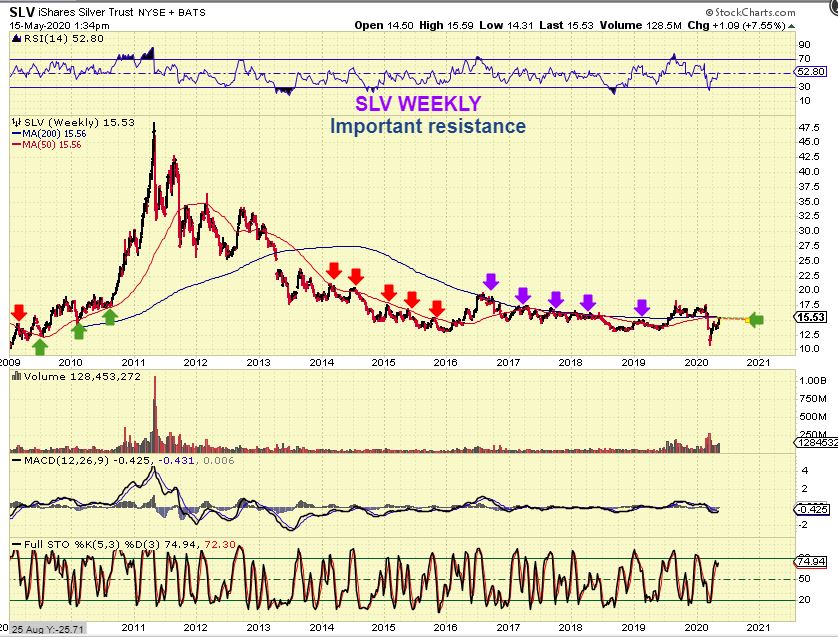Click the NYSE + BATS exchange label
This screenshot has width=838, height=637.
coord(172,12)
